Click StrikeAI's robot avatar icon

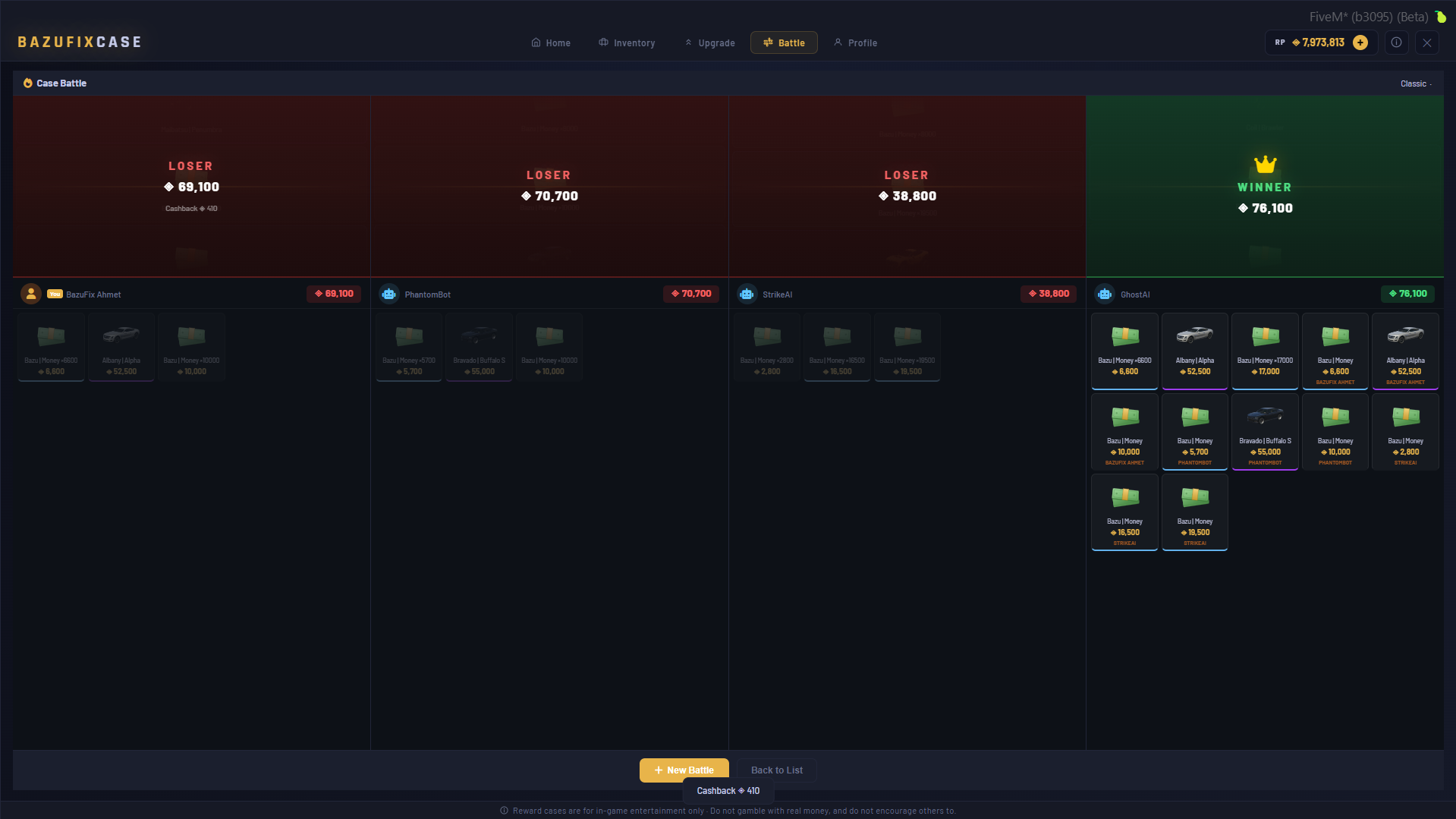tap(747, 294)
